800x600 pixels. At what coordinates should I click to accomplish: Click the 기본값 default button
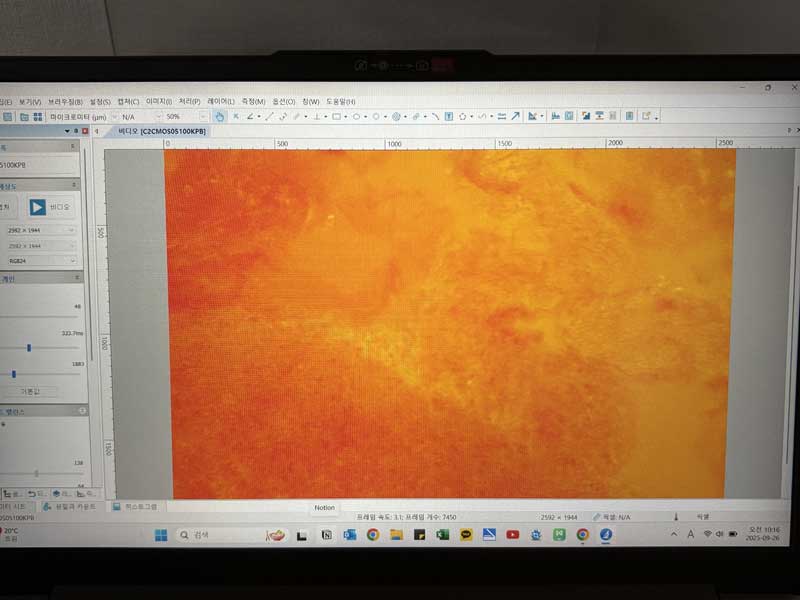coord(38,391)
